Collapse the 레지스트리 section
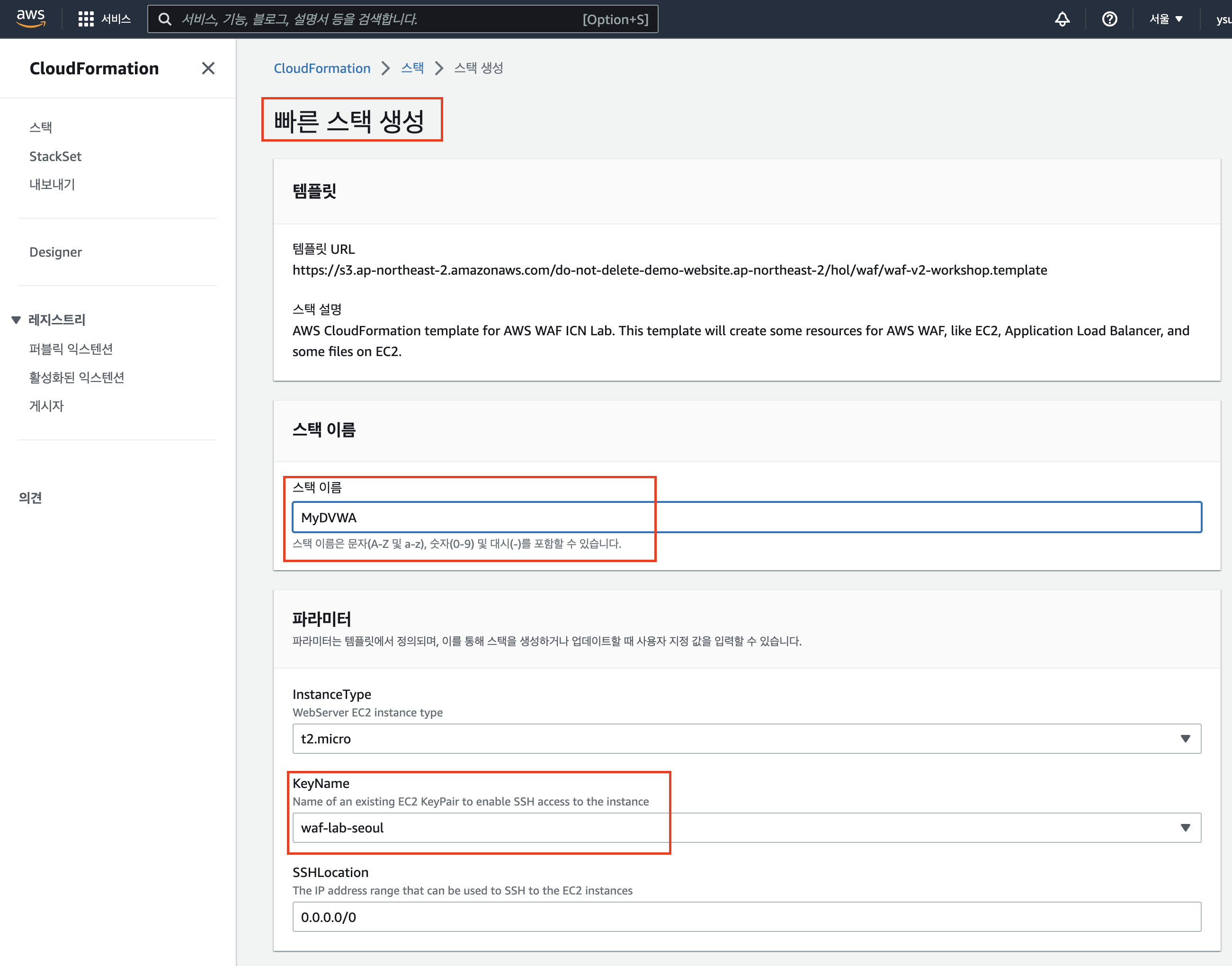1232x966 pixels. point(16,320)
